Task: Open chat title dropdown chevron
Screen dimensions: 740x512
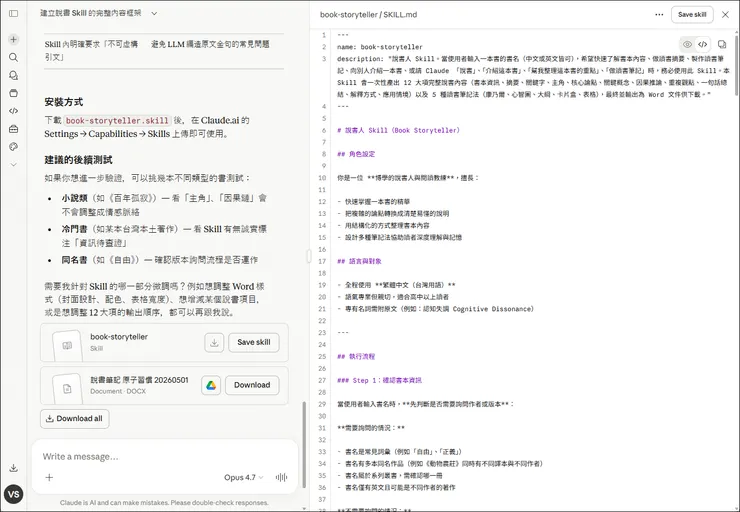Action: 154,13
